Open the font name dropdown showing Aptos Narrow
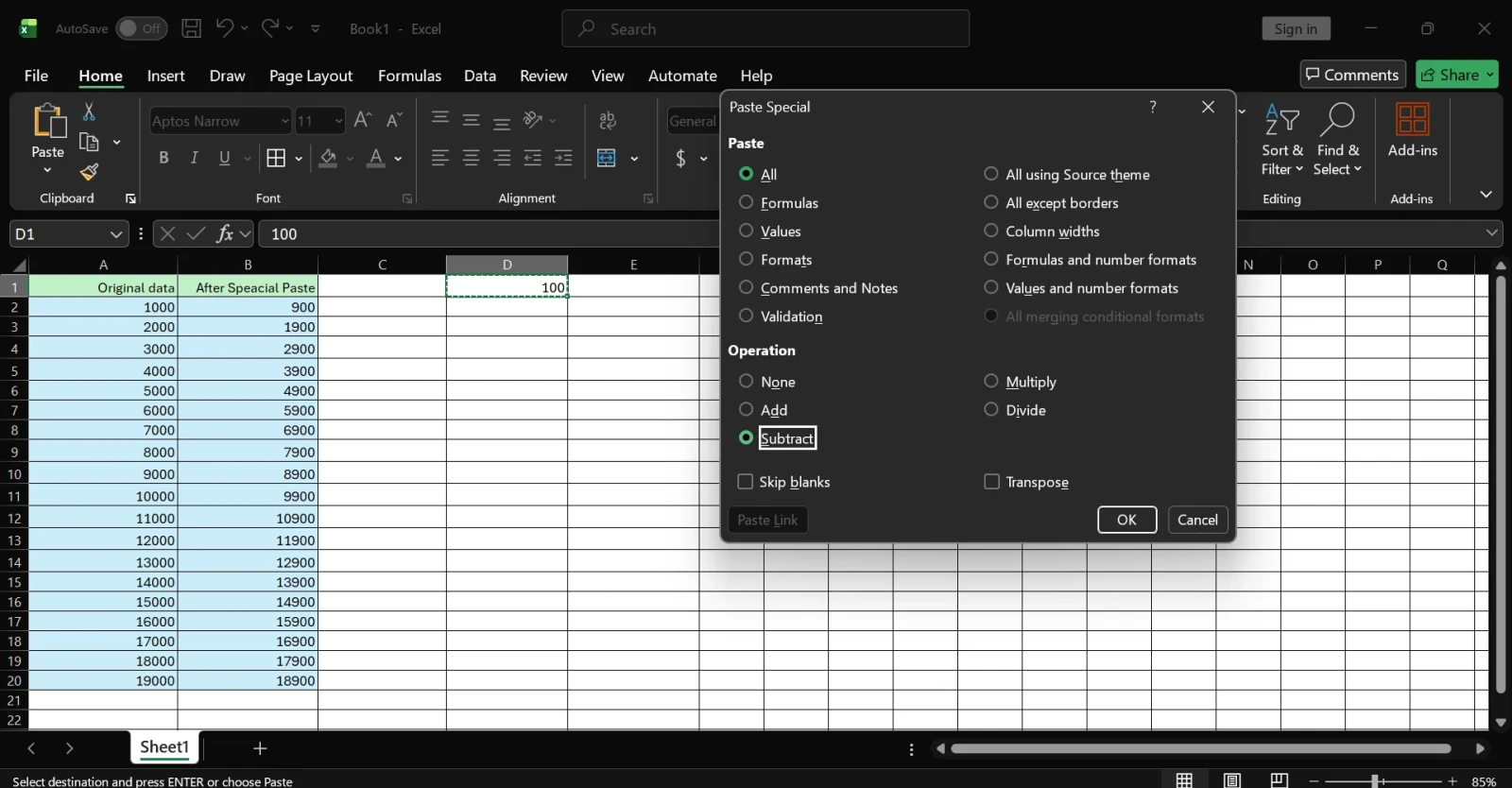This screenshot has height=788, width=1512. [284, 121]
